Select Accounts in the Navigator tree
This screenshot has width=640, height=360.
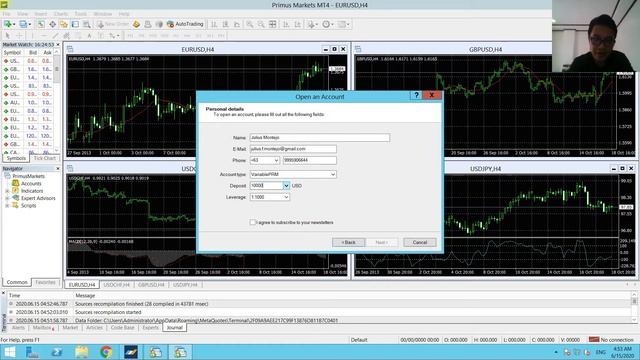click(31, 184)
